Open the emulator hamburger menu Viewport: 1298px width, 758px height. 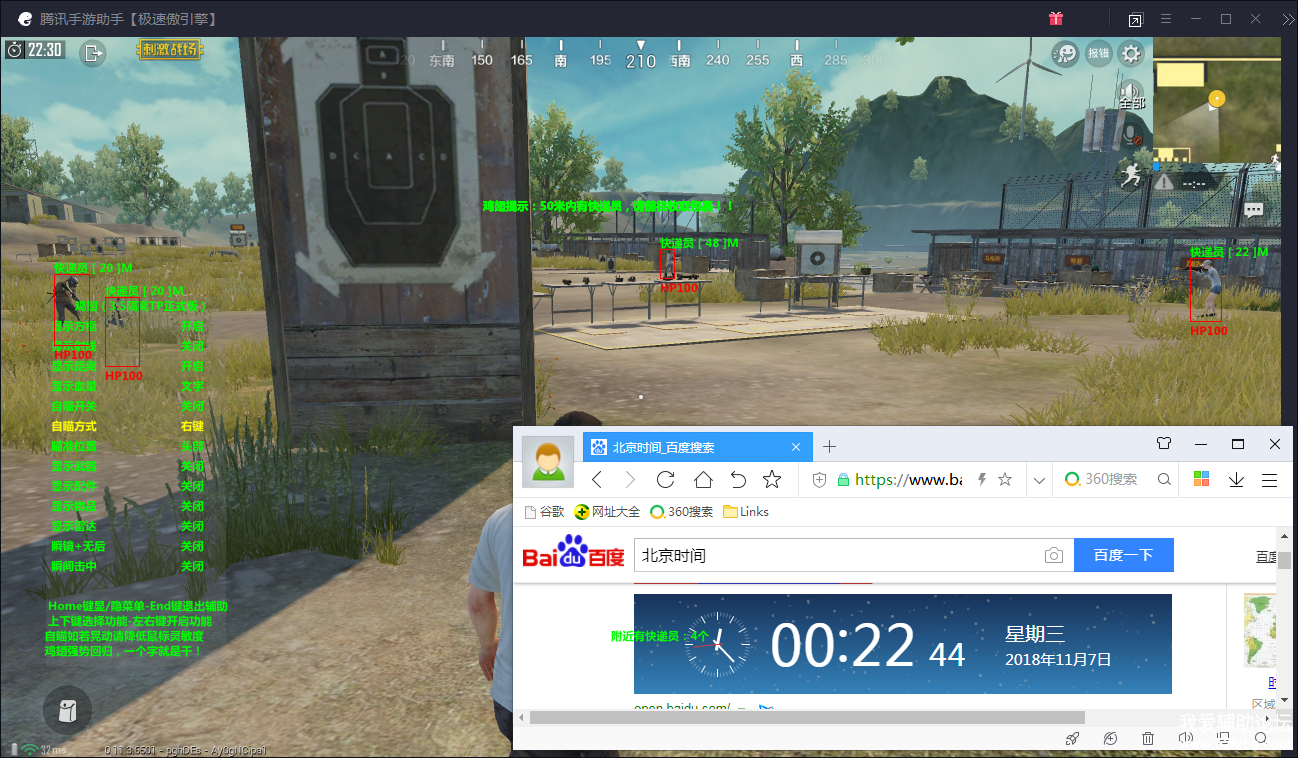(1165, 19)
